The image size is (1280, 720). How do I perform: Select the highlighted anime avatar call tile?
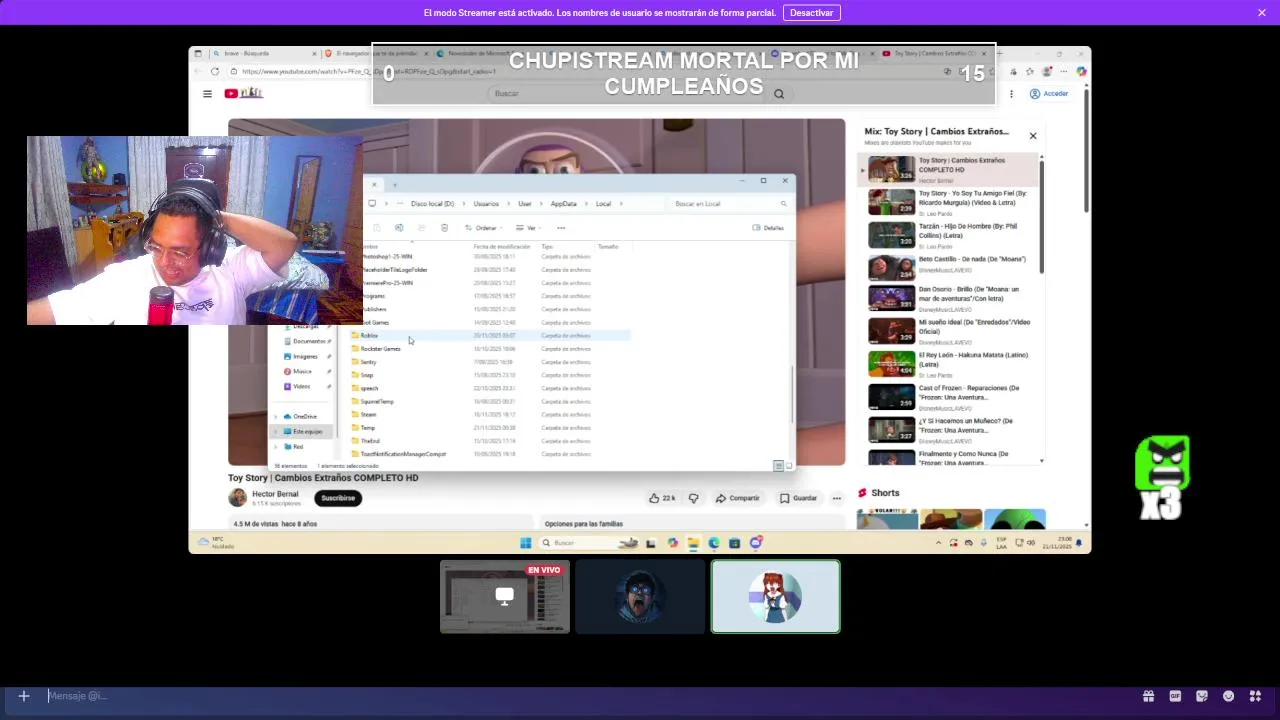775,596
